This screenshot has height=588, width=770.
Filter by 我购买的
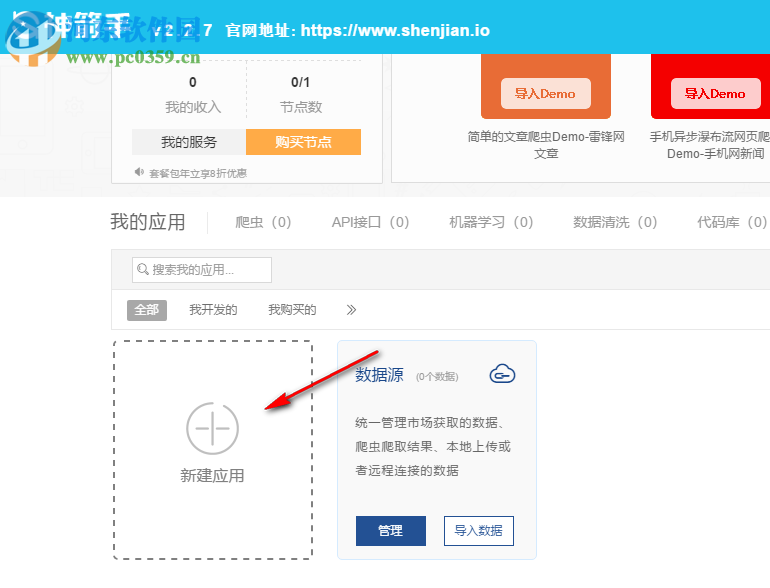[x=292, y=310]
